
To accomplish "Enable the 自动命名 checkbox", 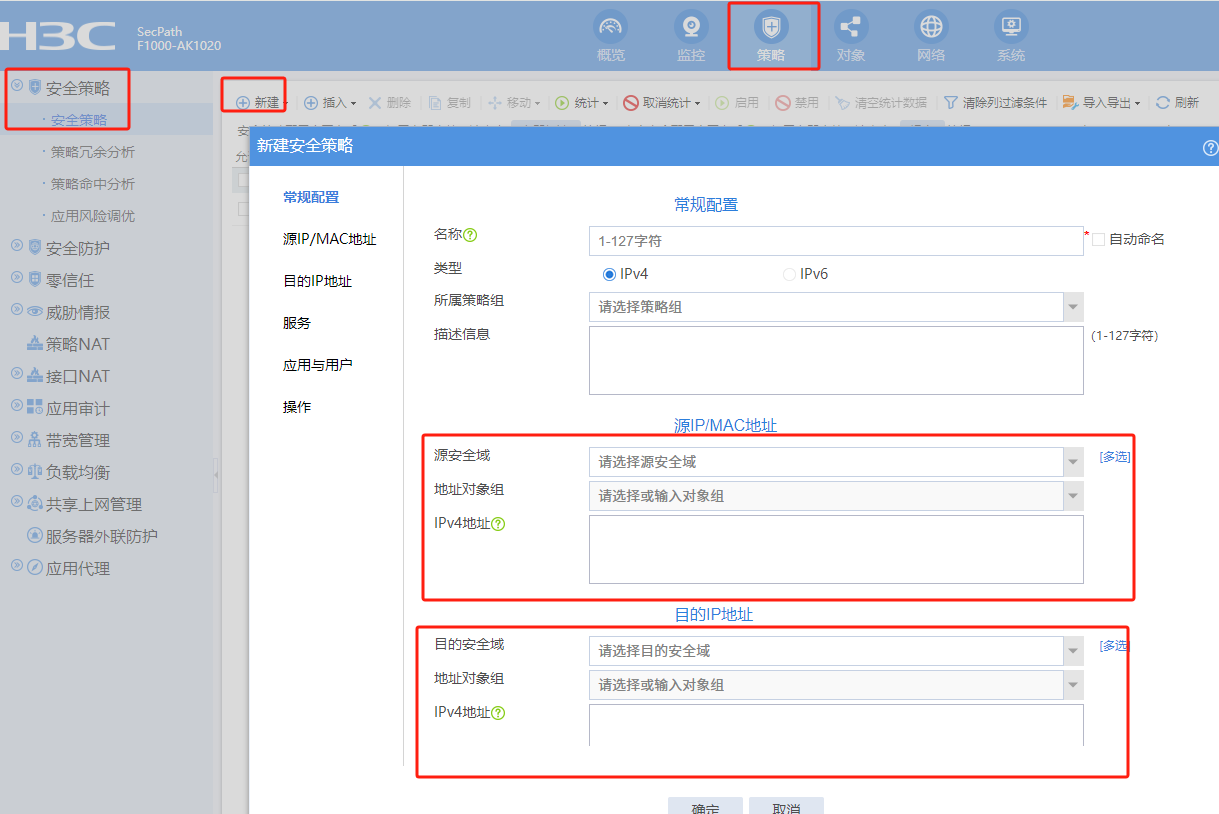I will pos(1099,240).
